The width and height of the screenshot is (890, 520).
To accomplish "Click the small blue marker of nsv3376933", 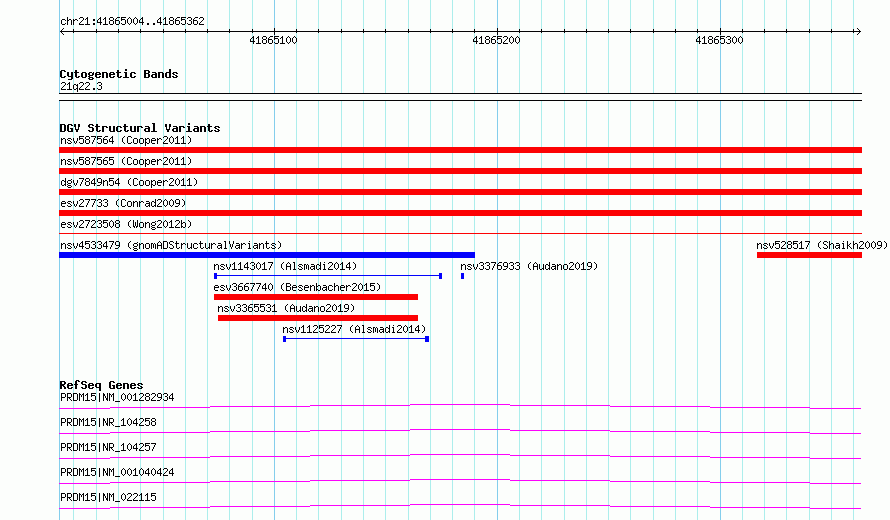I will pyautogui.click(x=463, y=276).
